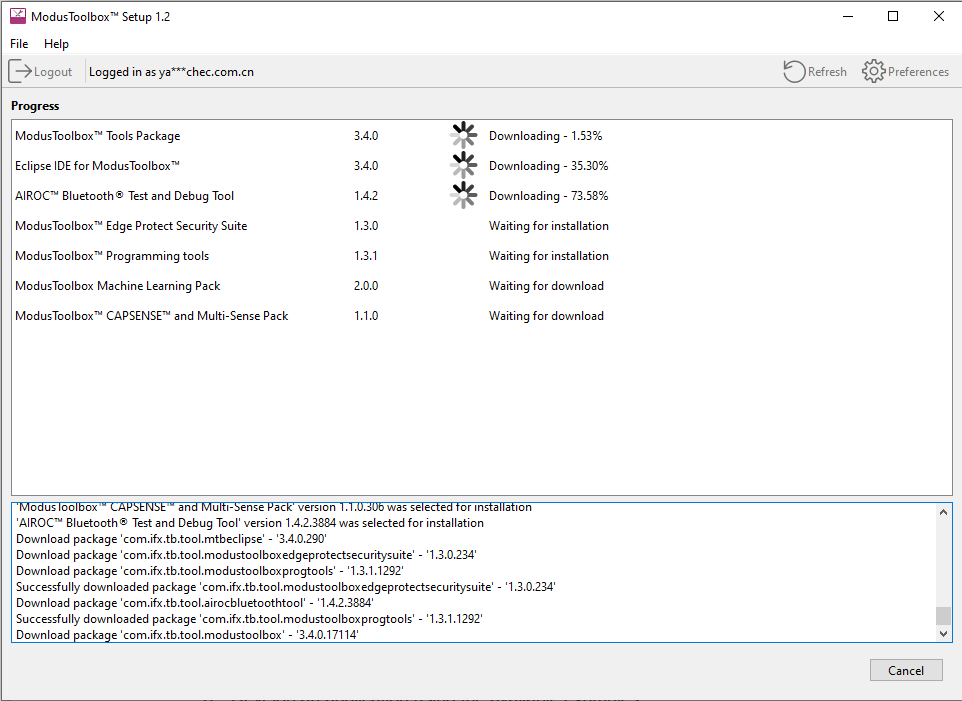Click the Refresh label in the toolbar
The width and height of the screenshot is (962, 701).
(x=827, y=72)
